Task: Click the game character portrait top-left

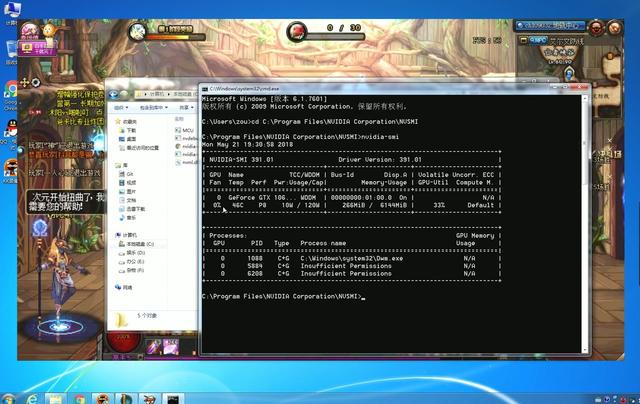Action: [30, 31]
